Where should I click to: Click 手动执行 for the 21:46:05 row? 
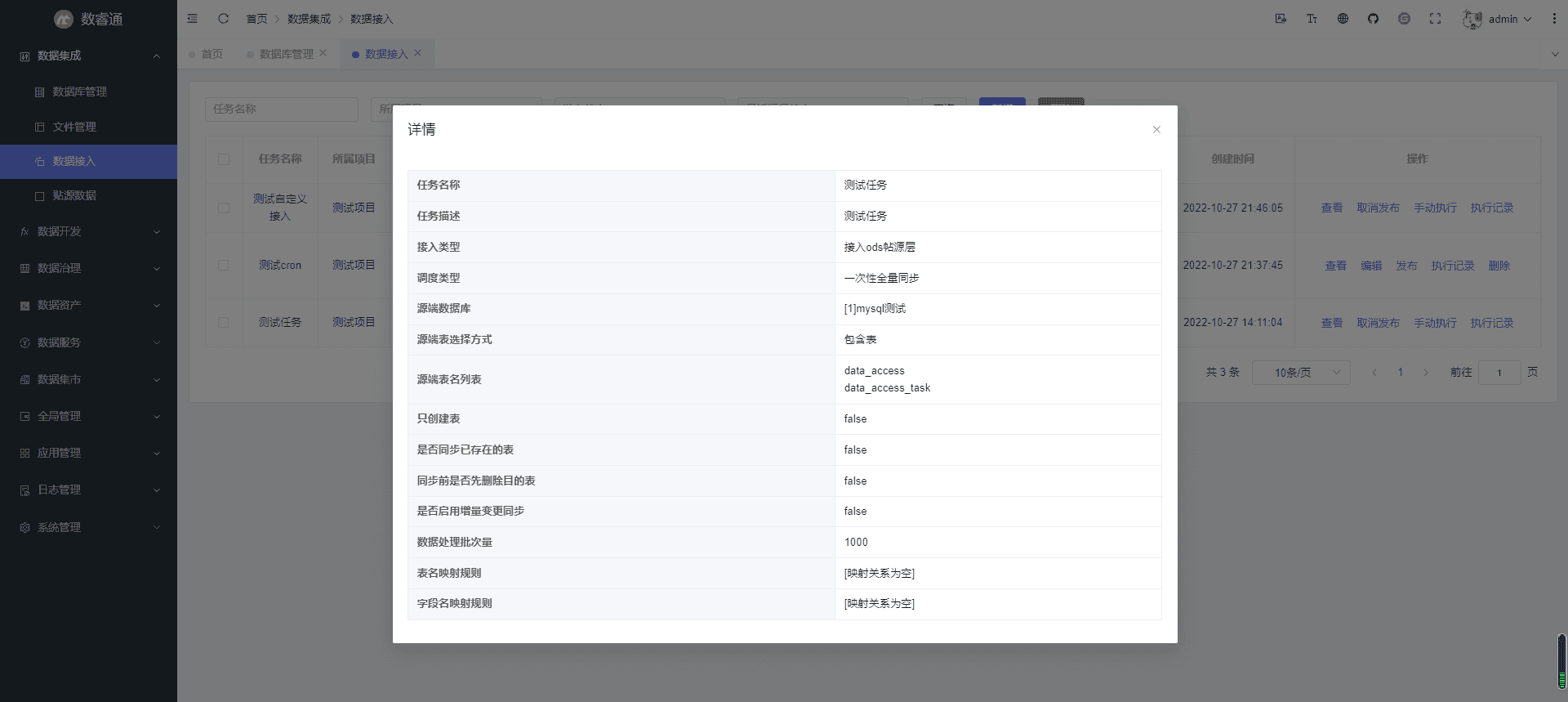tap(1436, 208)
